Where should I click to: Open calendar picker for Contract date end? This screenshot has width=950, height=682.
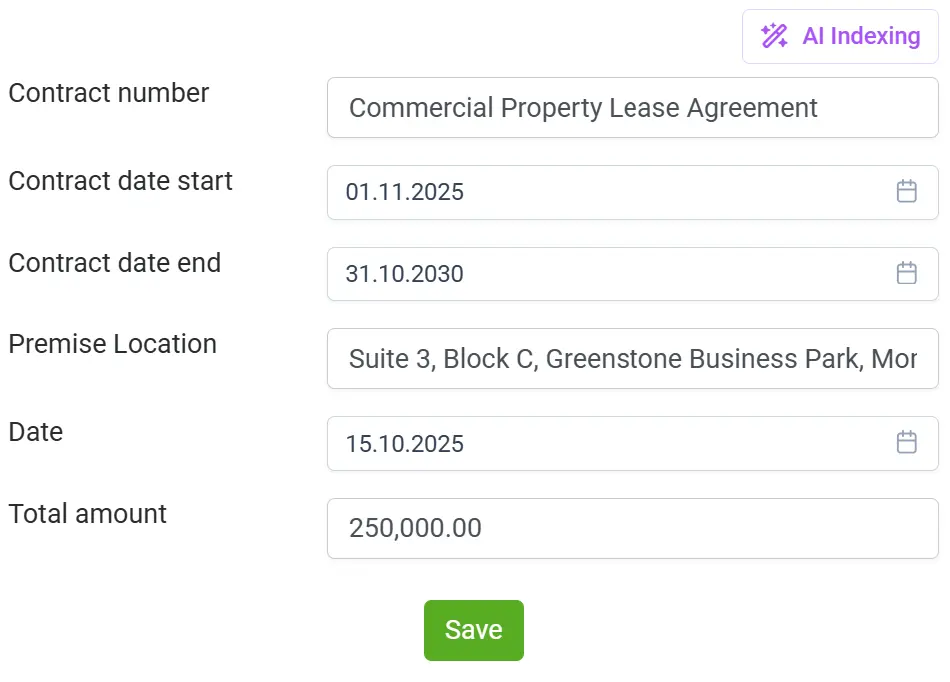(906, 274)
